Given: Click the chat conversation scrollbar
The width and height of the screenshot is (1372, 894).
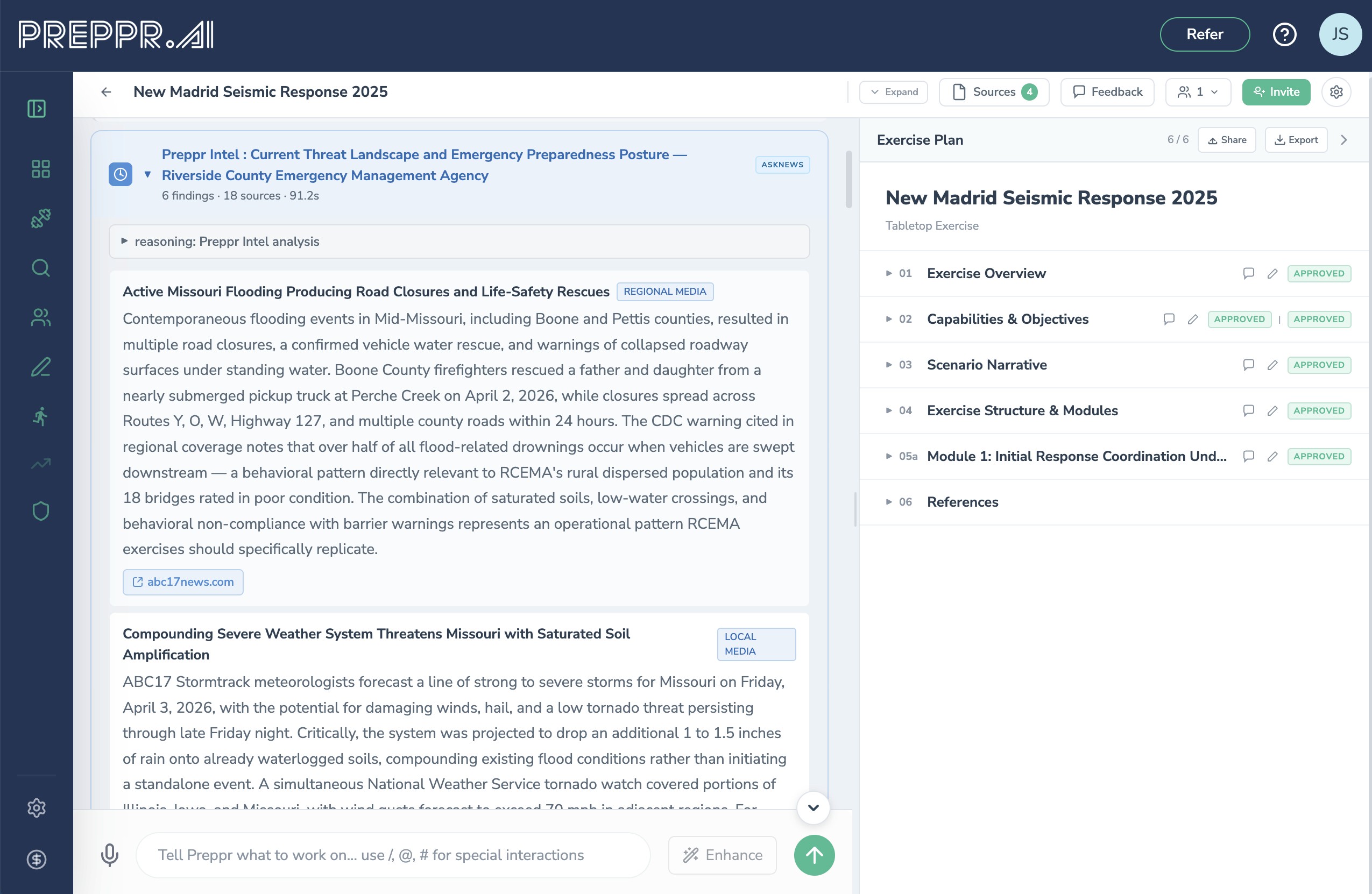Looking at the screenshot, I should [x=848, y=179].
